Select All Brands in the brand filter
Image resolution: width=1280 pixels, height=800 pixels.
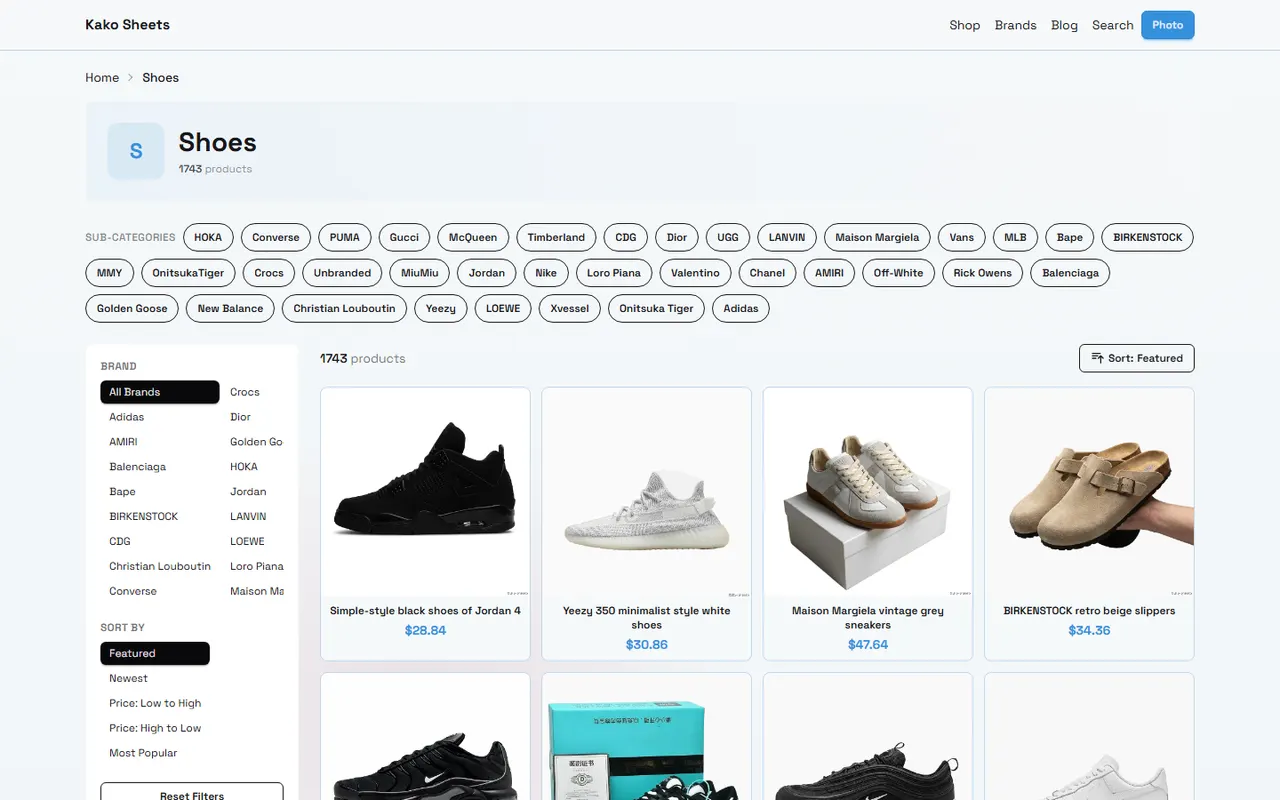click(160, 392)
